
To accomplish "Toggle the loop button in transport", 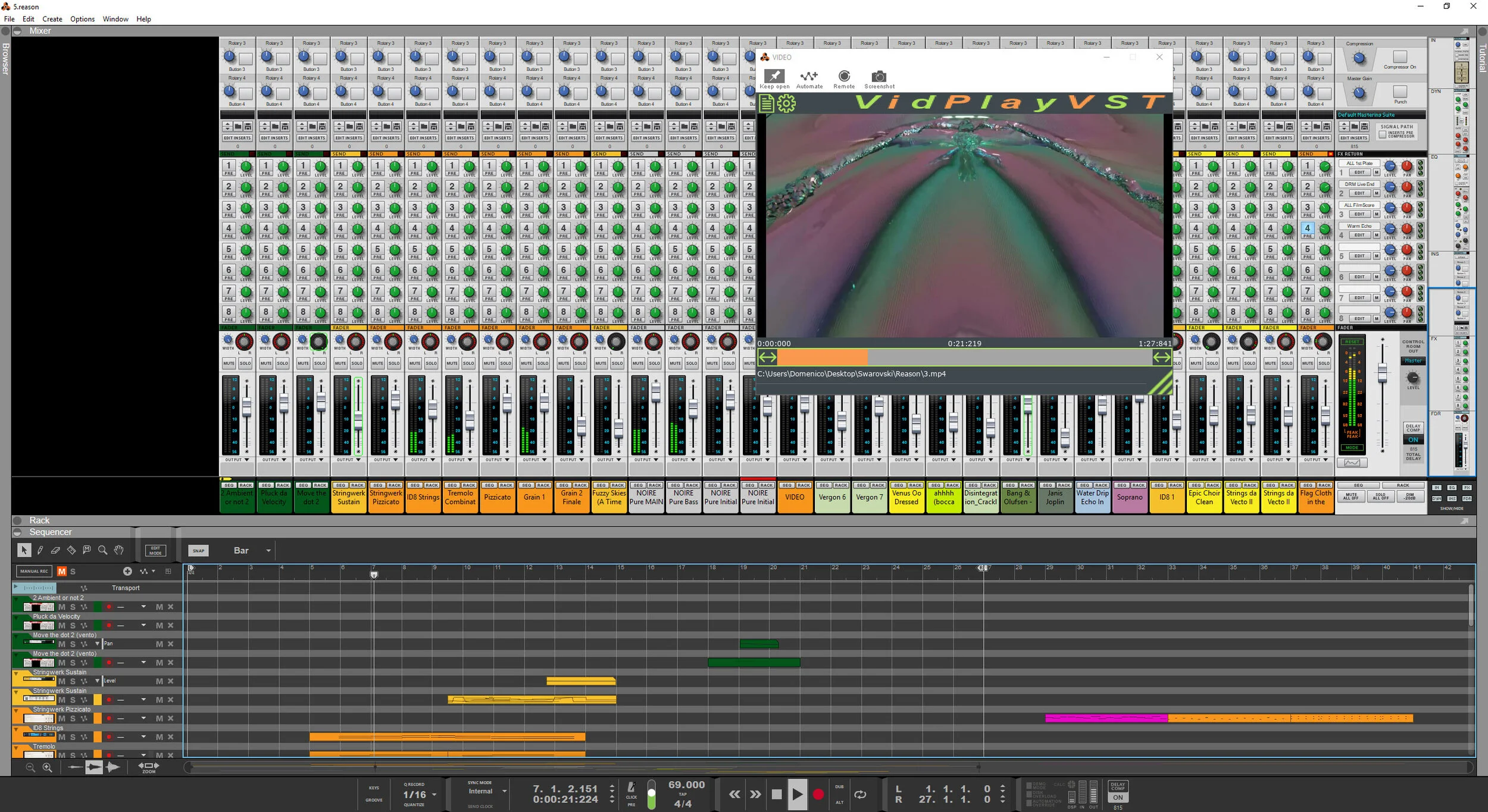I will pyautogui.click(x=860, y=794).
